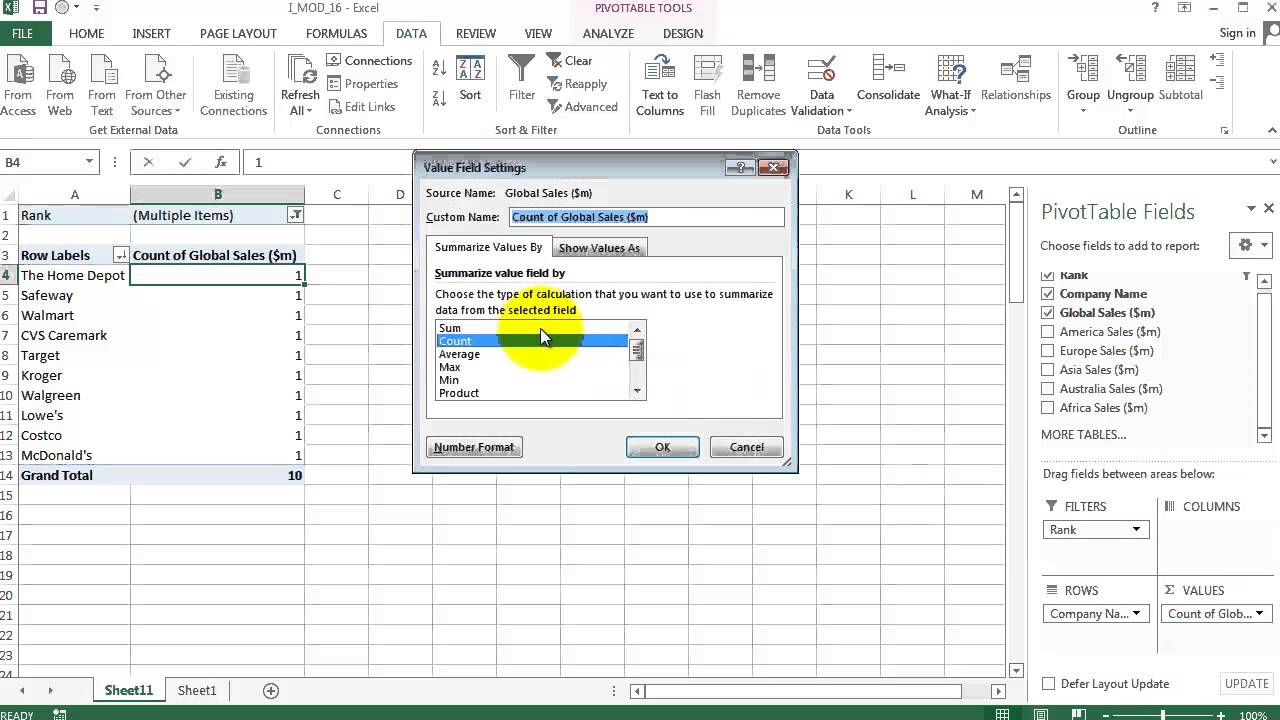
Task: Open the Rank dropdown in Filters area
Action: pyautogui.click(x=1136, y=530)
